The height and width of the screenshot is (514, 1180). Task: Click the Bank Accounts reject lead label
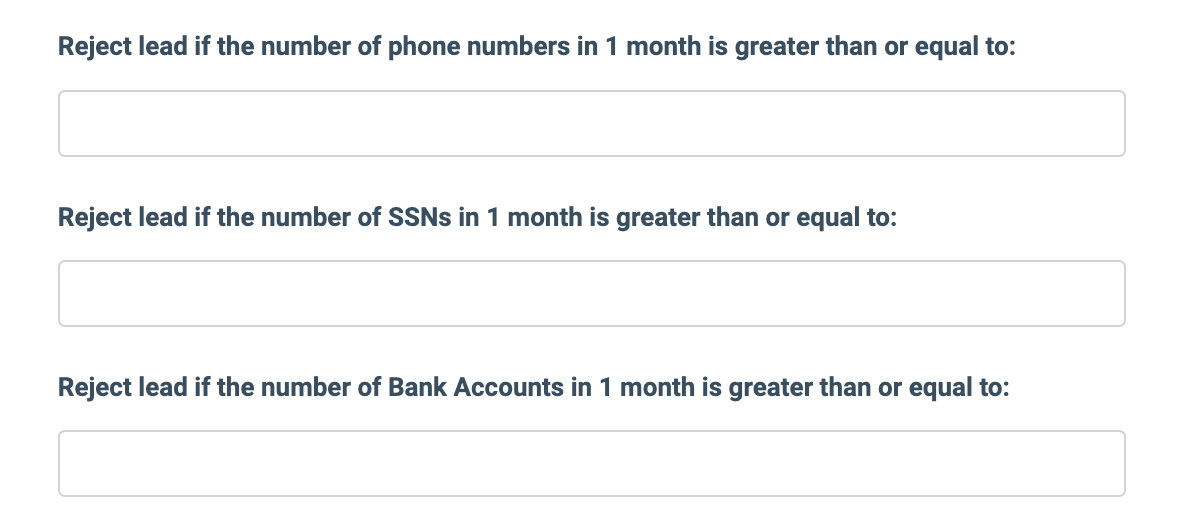(534, 388)
